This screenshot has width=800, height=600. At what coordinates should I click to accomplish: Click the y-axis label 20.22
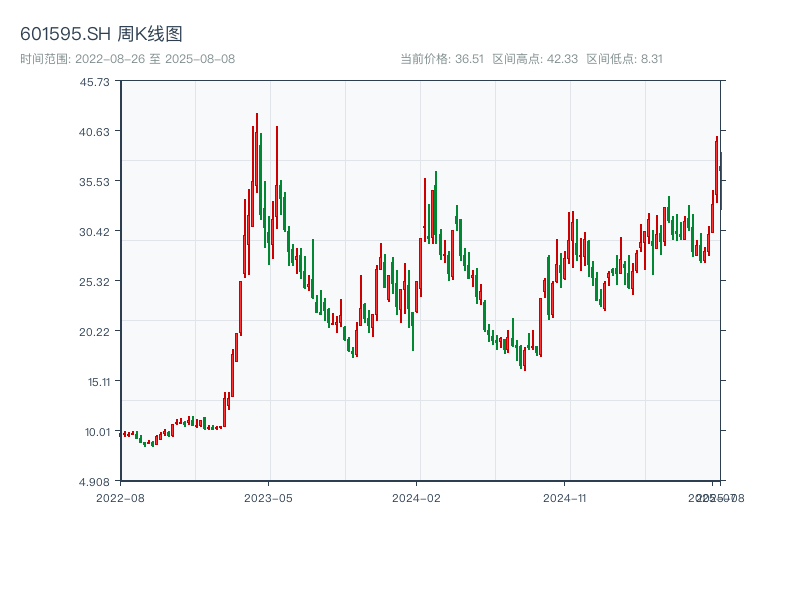coord(94,332)
